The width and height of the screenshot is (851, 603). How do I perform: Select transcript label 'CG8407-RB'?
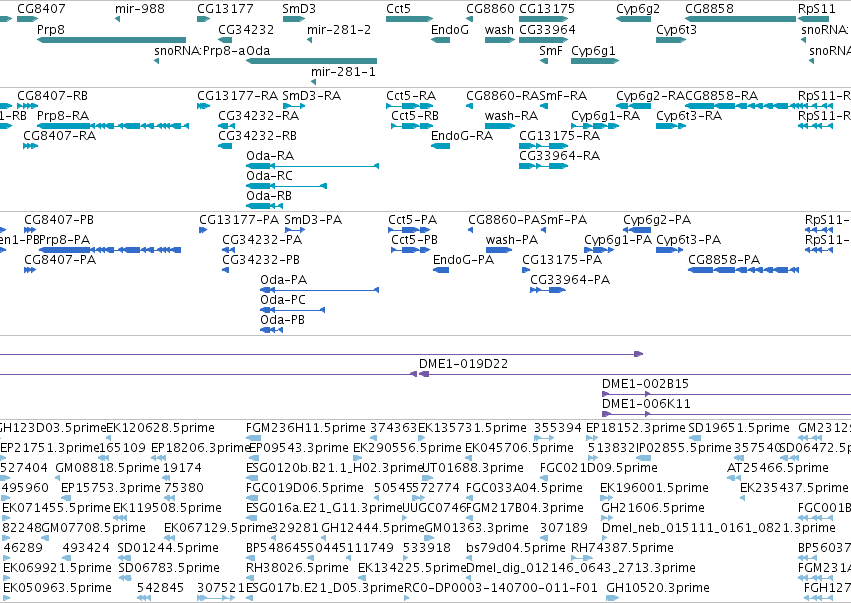point(53,96)
